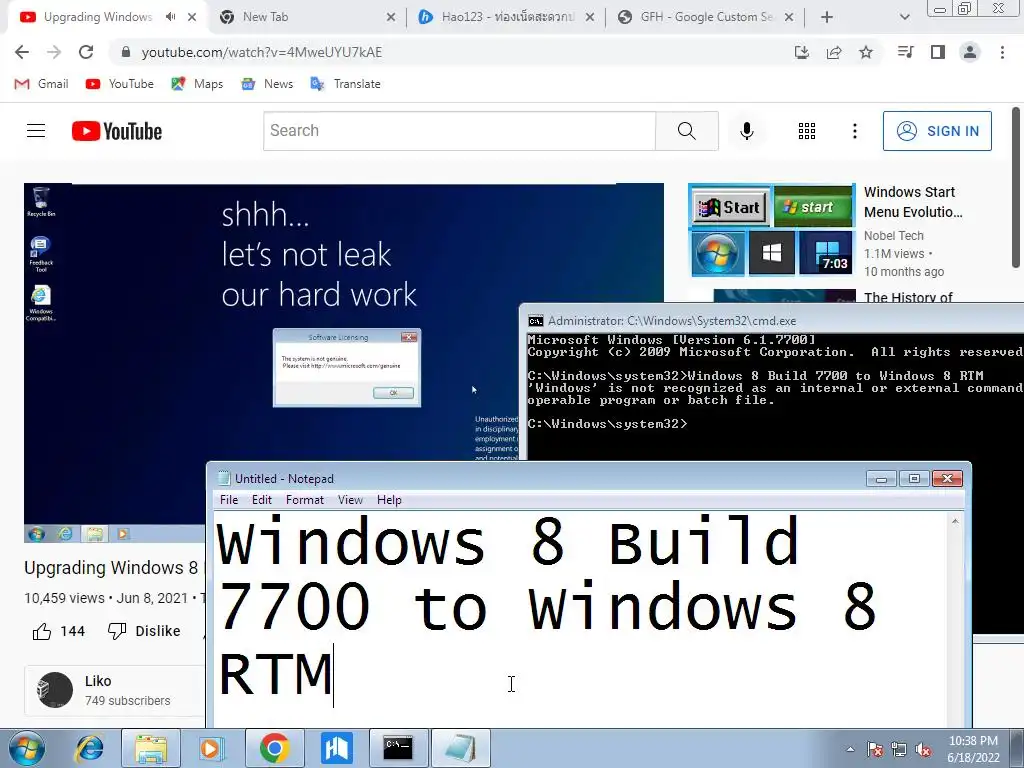Open the Liko channel avatar
Viewport: 1024px width, 768px height.
(55, 690)
